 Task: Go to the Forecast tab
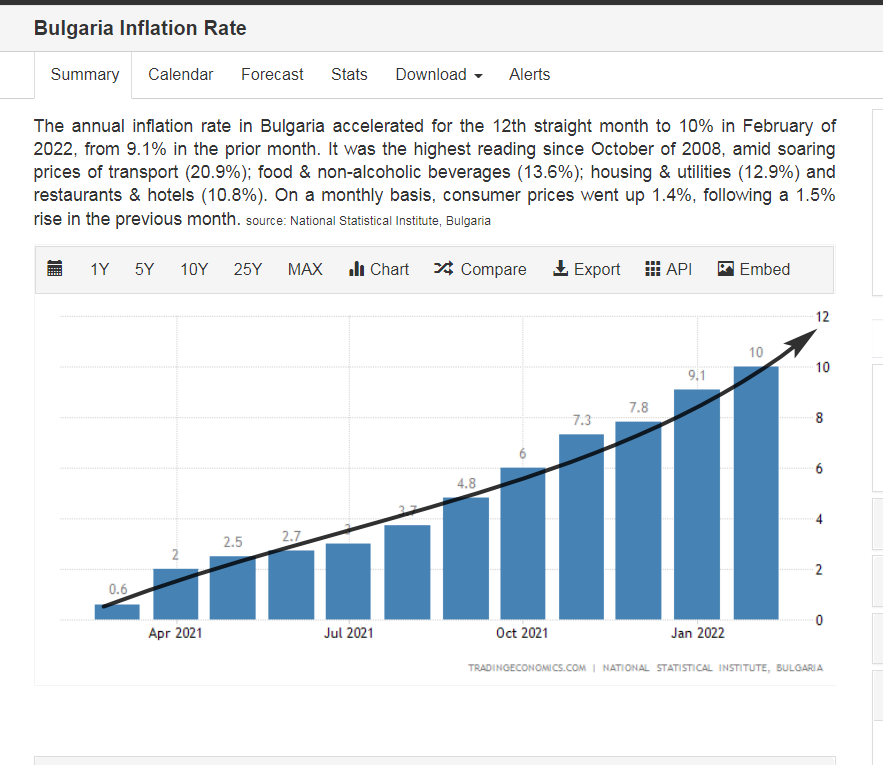(272, 75)
